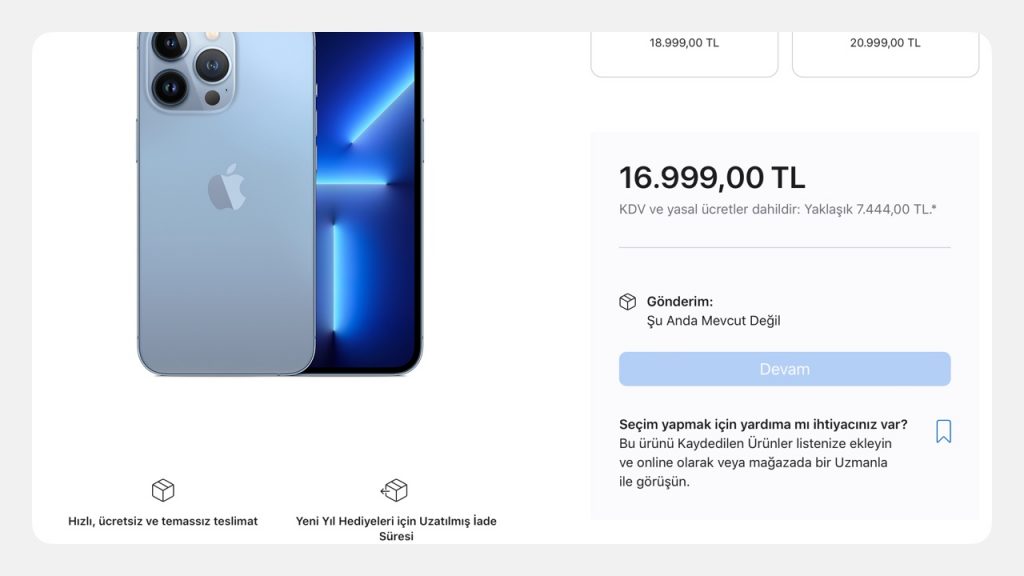The height and width of the screenshot is (576, 1024).
Task: Click Hızlı, ücretsiz ve temassız teslimat text
Action: [x=163, y=521]
